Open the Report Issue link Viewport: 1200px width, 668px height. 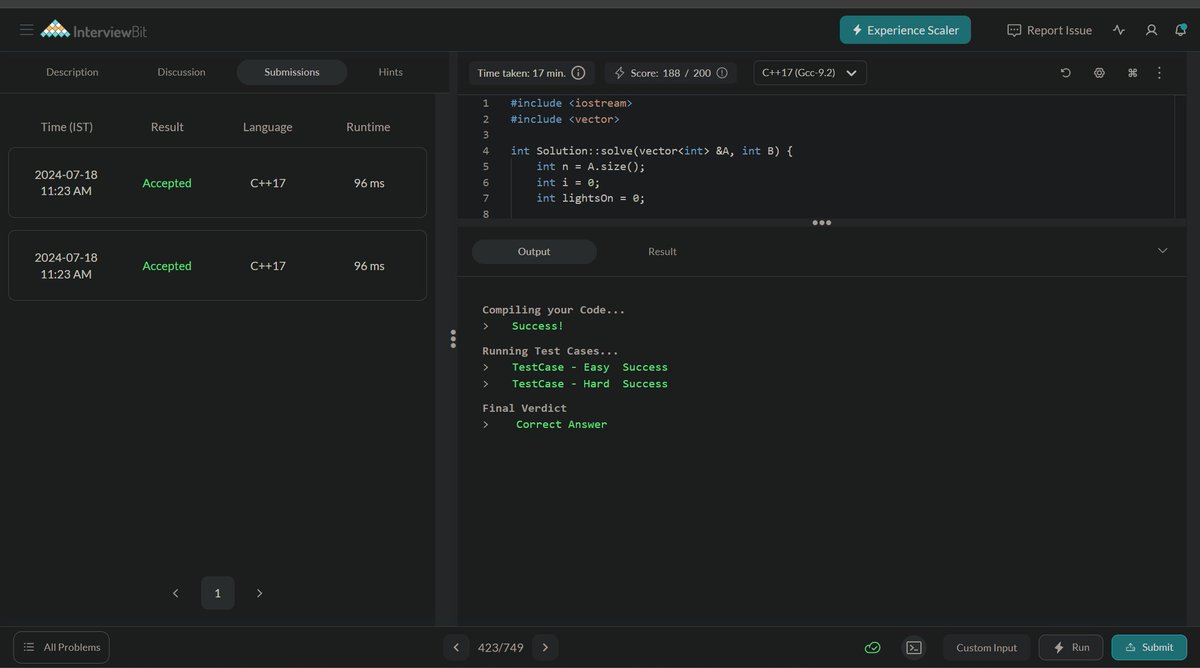pyautogui.click(x=1049, y=30)
